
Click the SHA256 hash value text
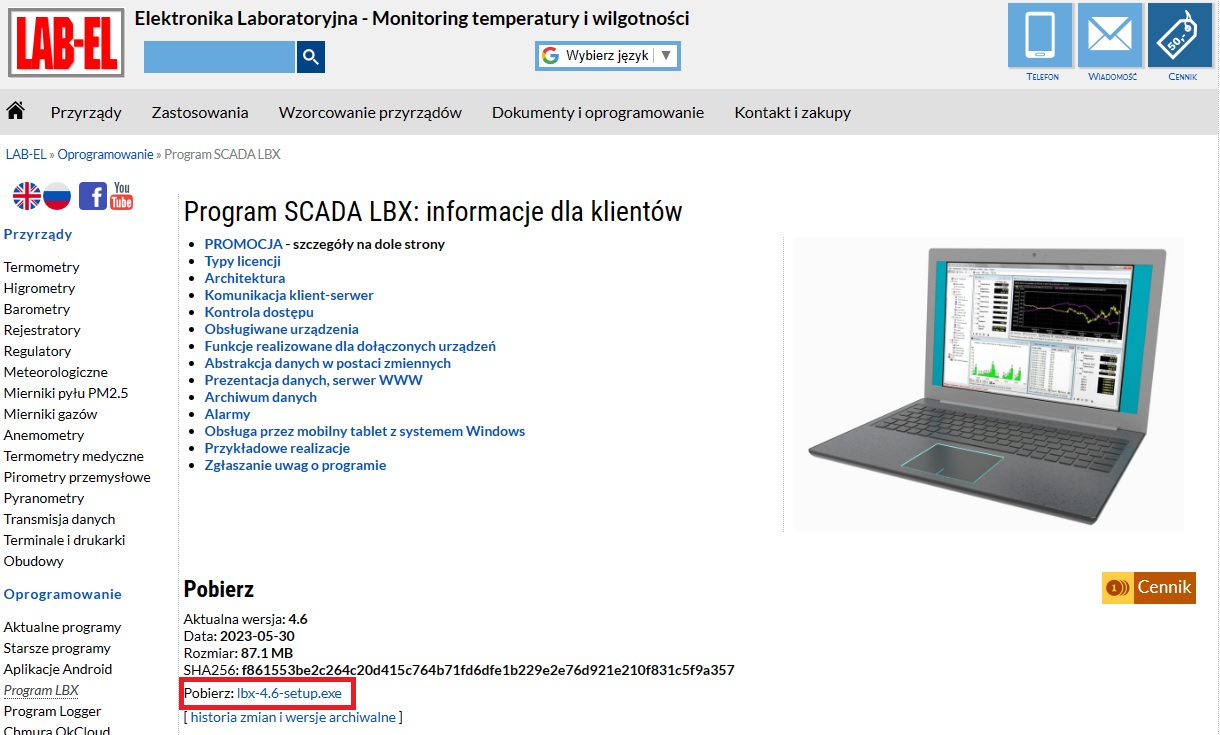coord(488,670)
